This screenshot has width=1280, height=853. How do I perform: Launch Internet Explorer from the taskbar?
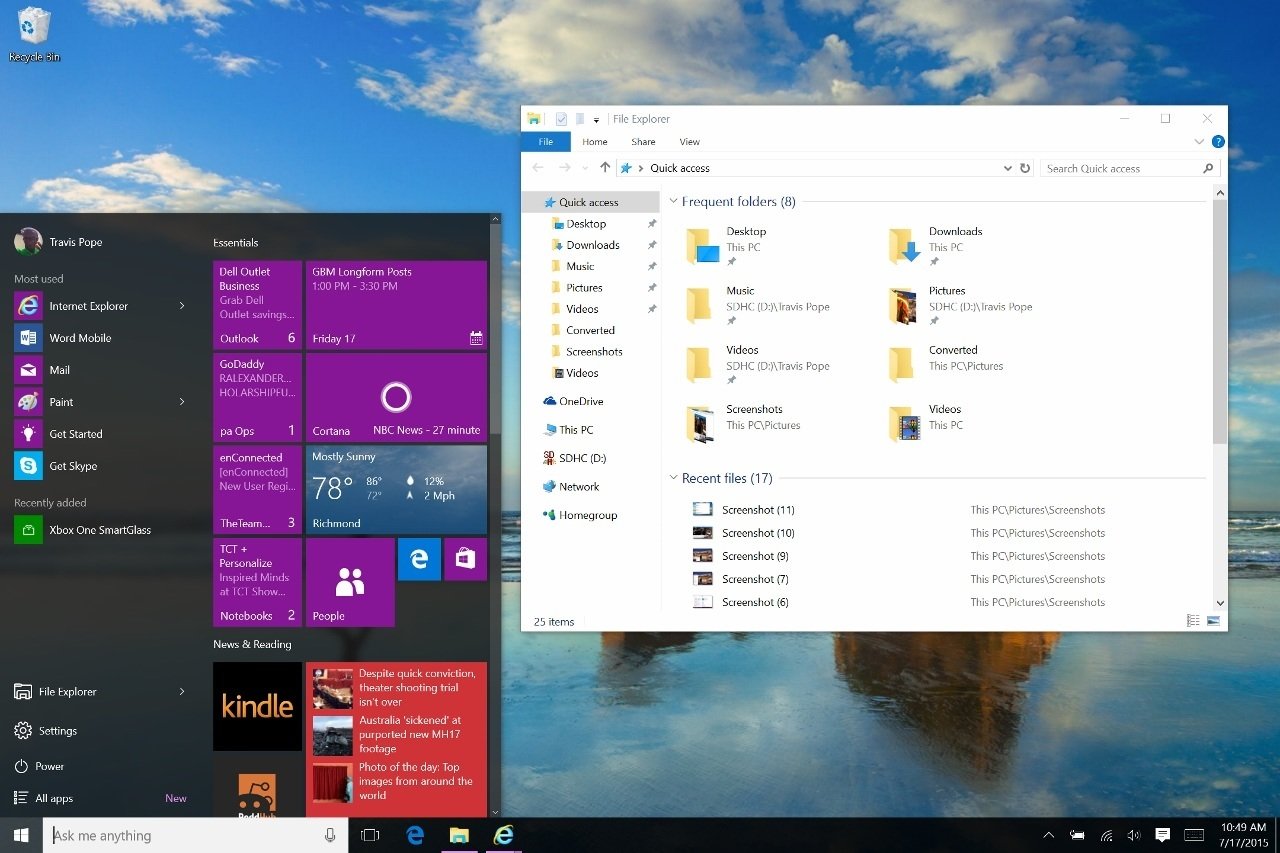coord(503,835)
